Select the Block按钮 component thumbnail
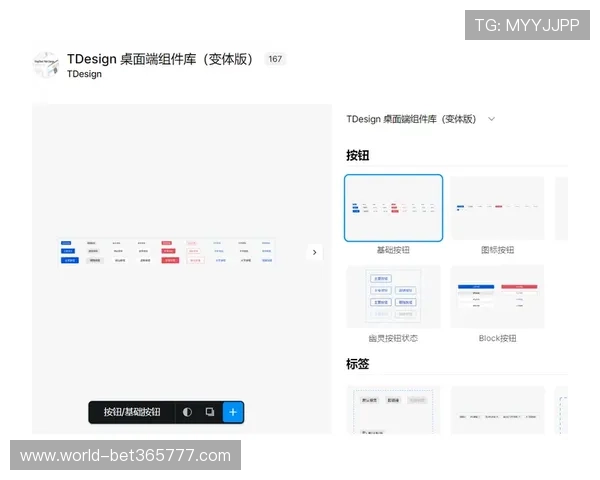 tap(497, 297)
